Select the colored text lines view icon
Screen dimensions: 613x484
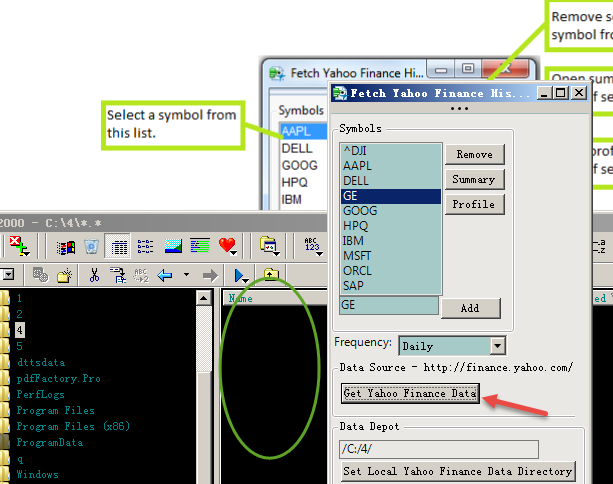[200, 246]
